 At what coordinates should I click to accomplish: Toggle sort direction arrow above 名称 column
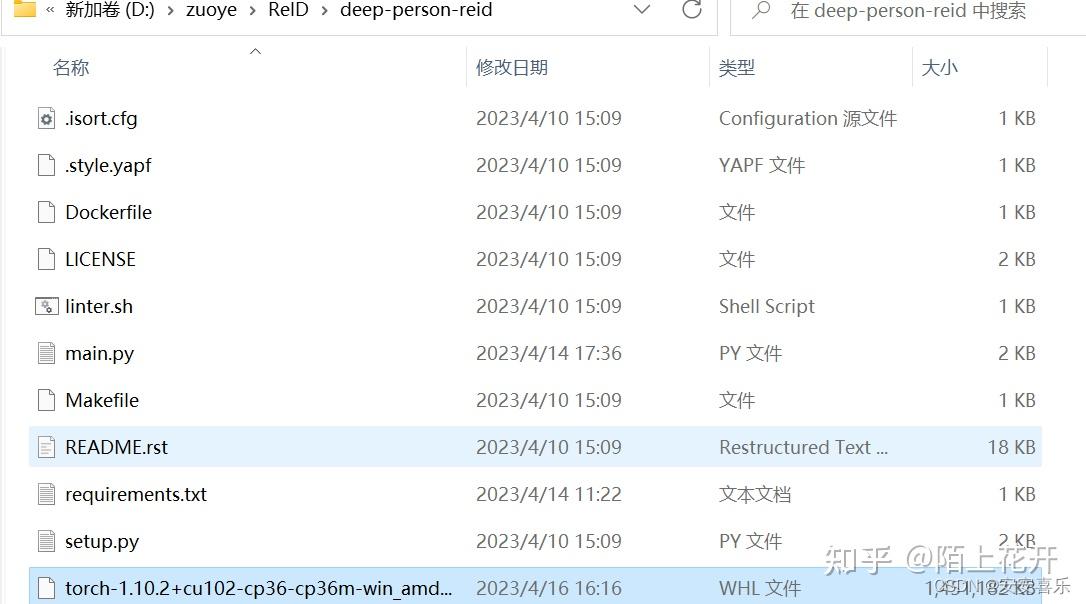pyautogui.click(x=255, y=51)
